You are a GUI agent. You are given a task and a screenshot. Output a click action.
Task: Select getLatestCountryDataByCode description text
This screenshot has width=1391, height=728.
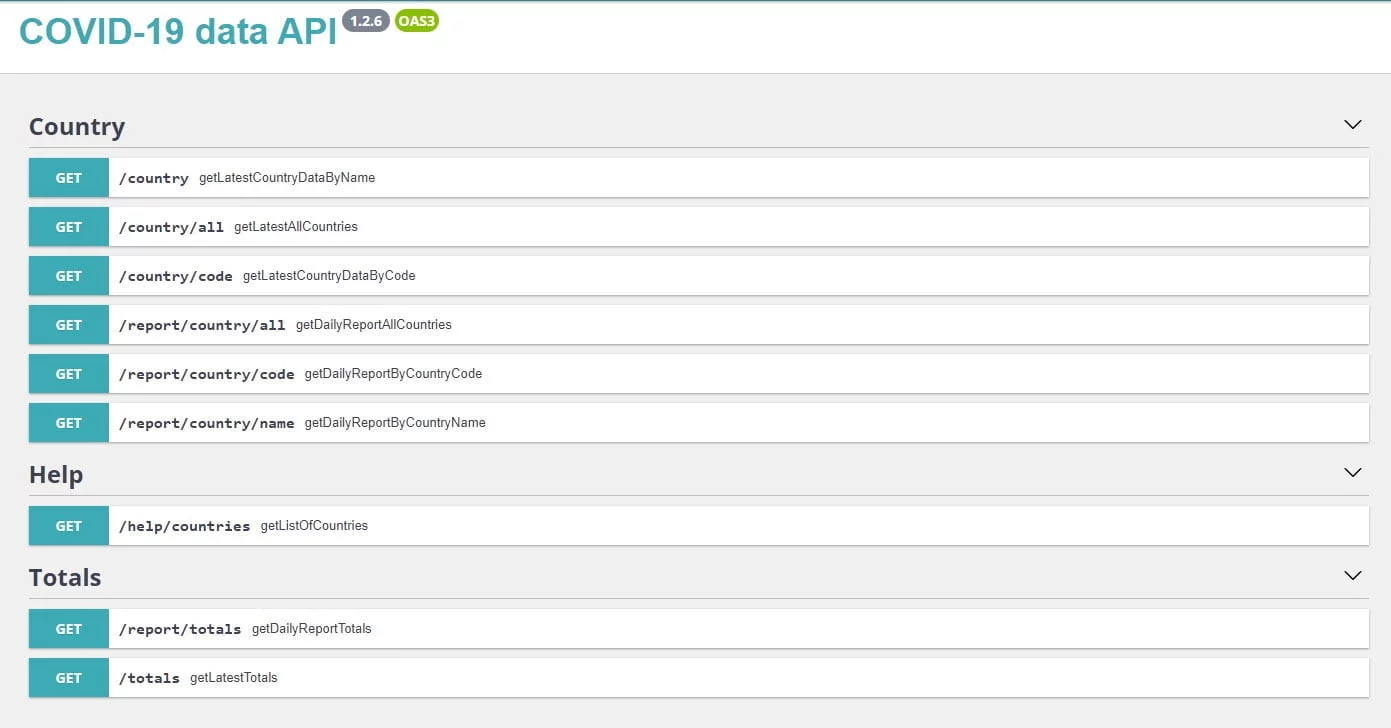329,275
